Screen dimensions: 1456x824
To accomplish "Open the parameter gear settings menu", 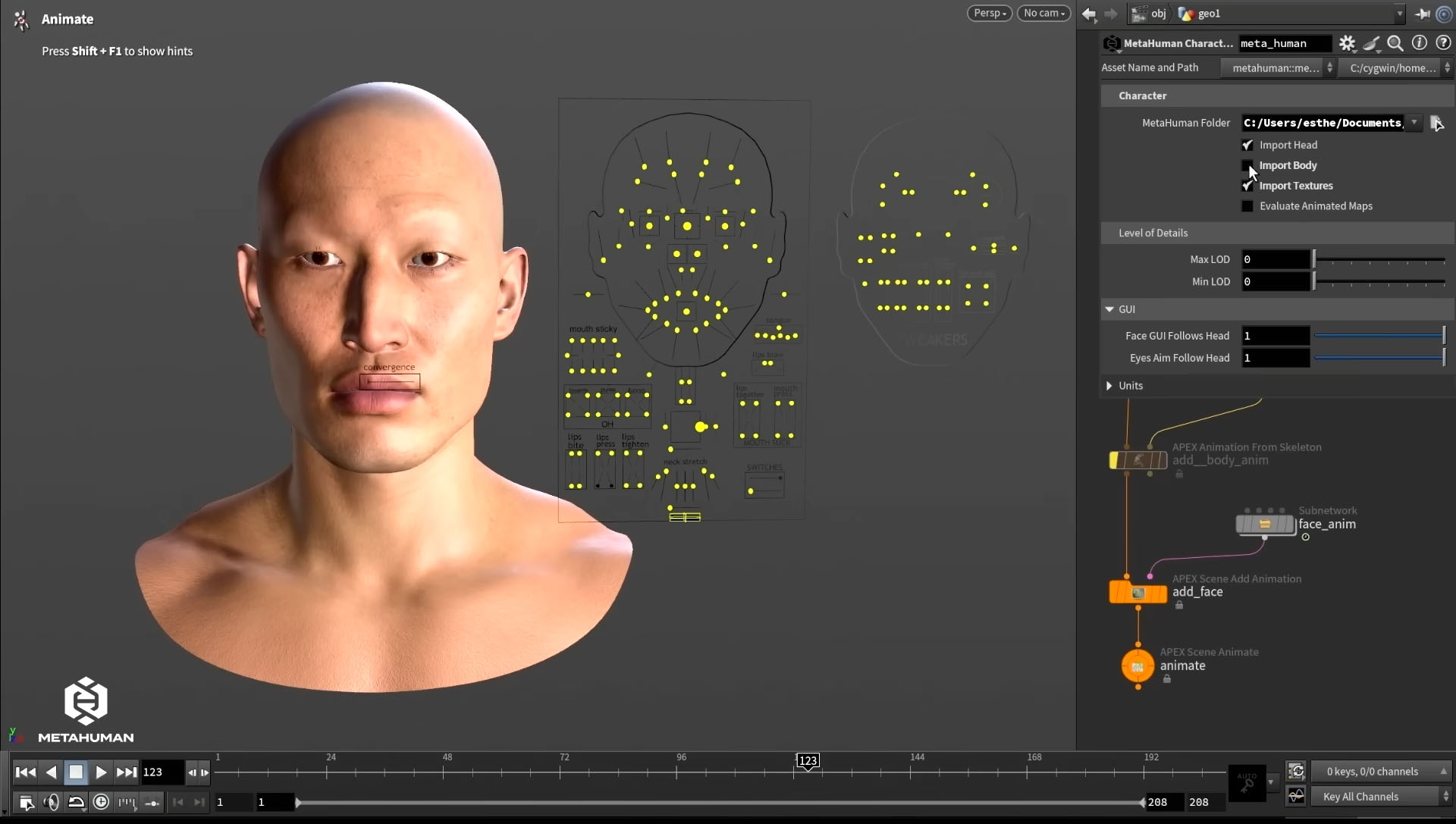I will (1347, 43).
